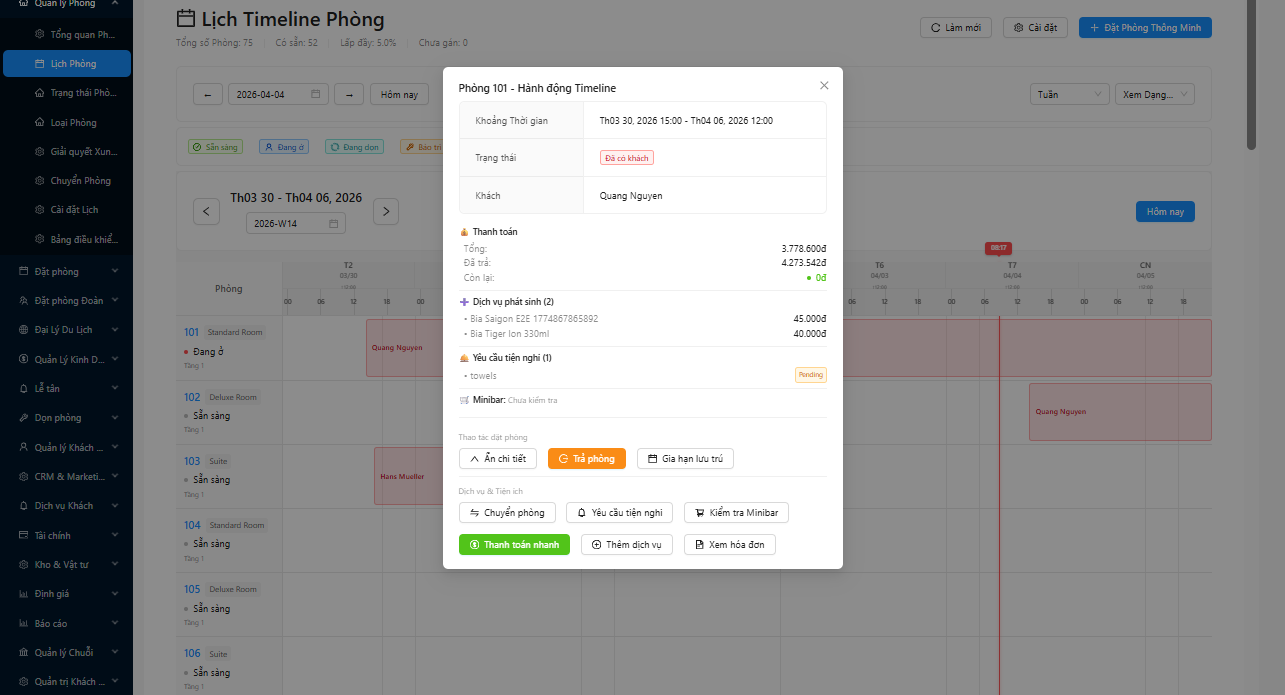Click the Đang ở legend tag
Image resolution: width=1285 pixels, height=695 pixels.
[x=284, y=147]
